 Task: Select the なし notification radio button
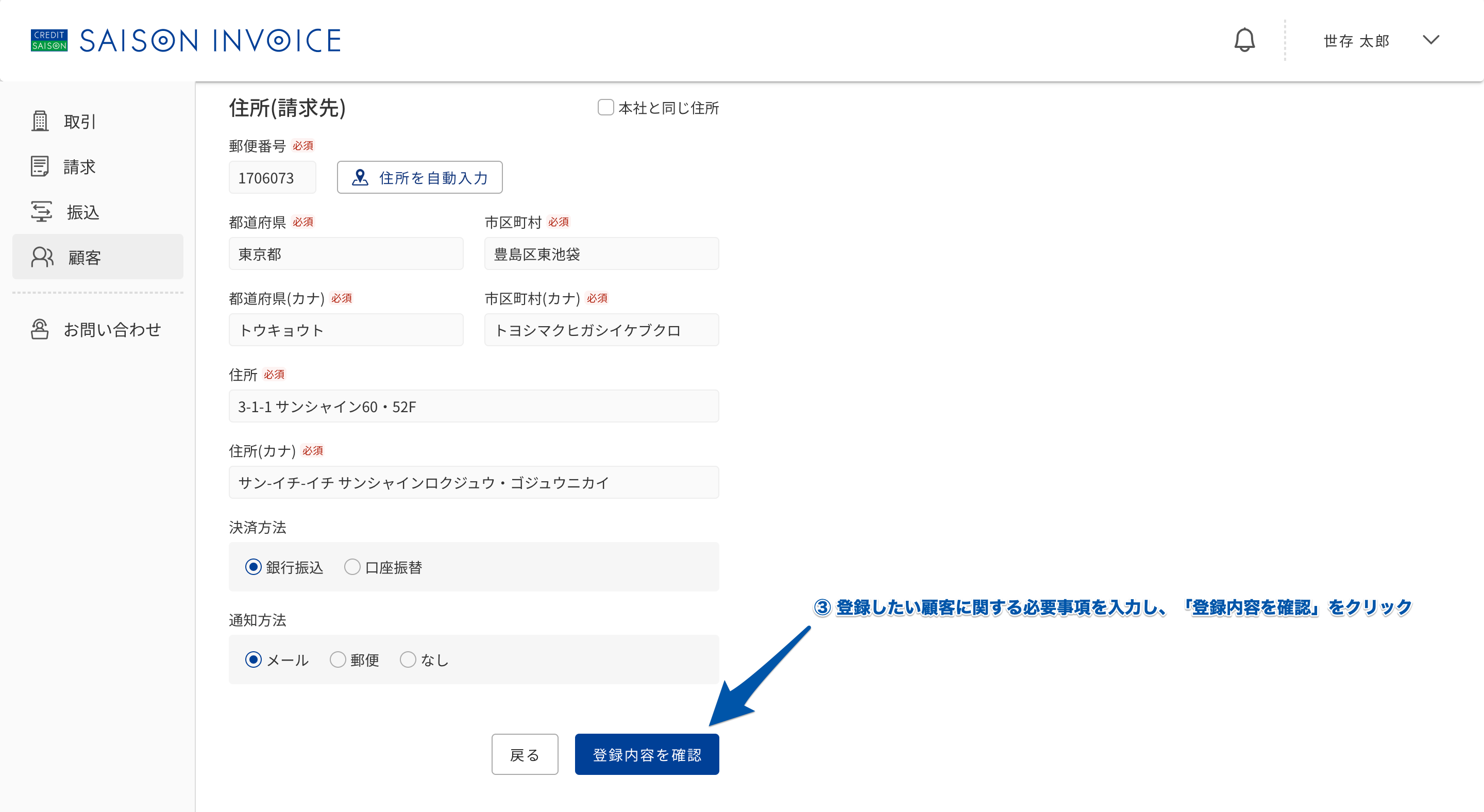(408, 660)
